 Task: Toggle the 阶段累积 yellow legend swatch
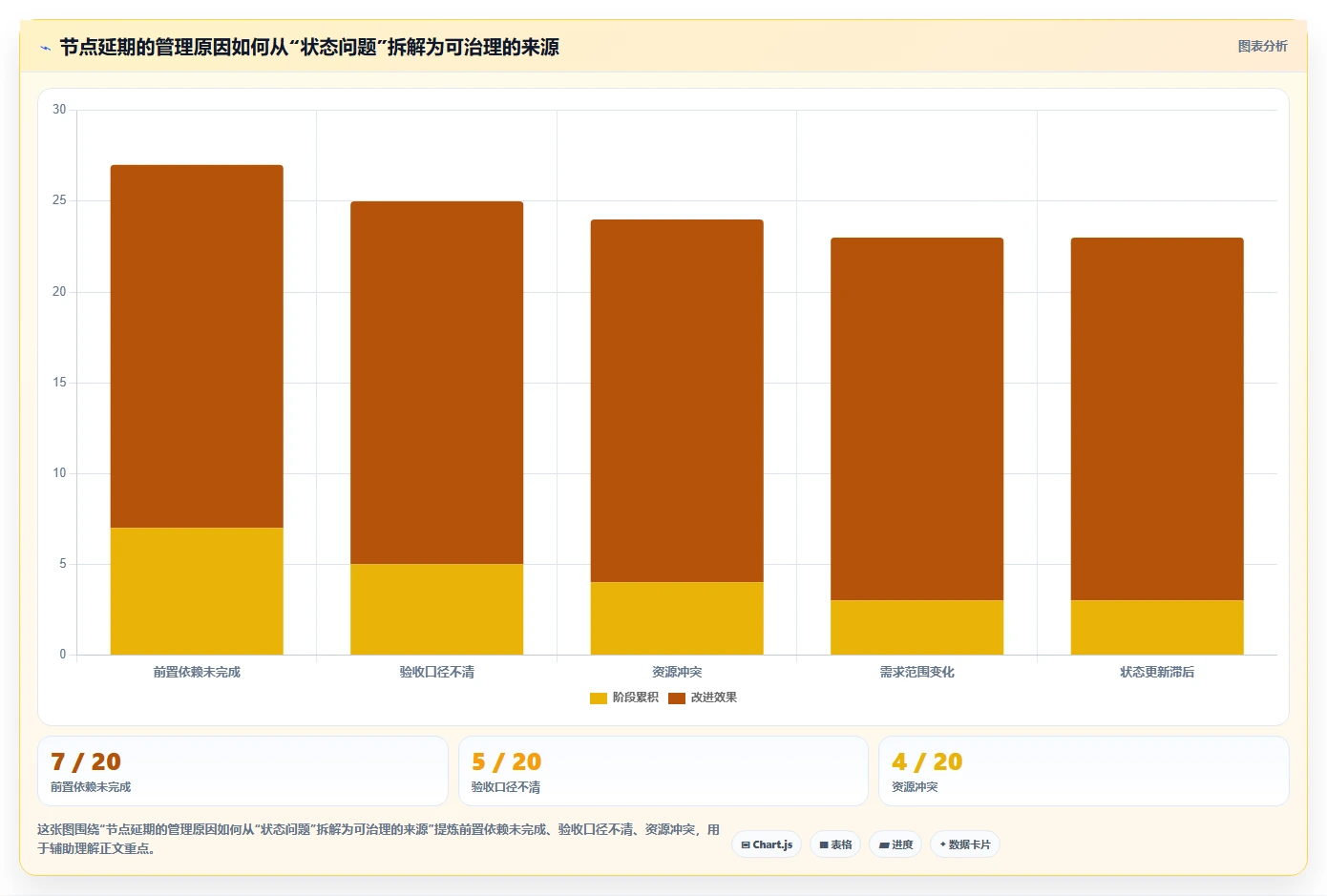tap(599, 698)
